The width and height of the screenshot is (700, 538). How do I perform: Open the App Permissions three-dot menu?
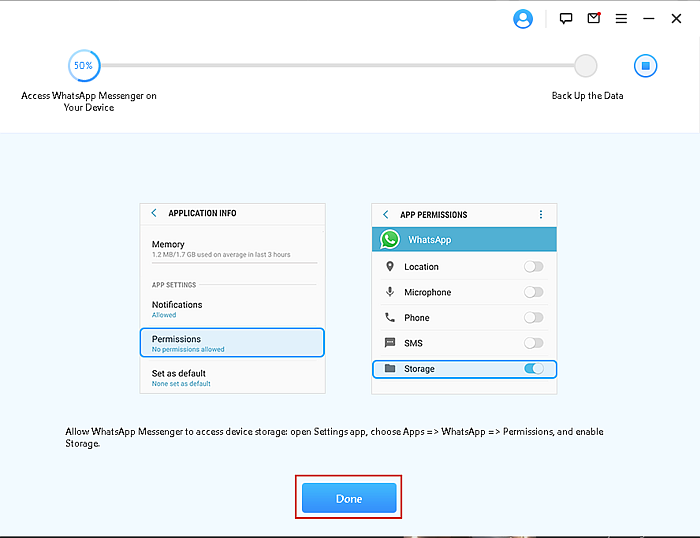point(541,214)
